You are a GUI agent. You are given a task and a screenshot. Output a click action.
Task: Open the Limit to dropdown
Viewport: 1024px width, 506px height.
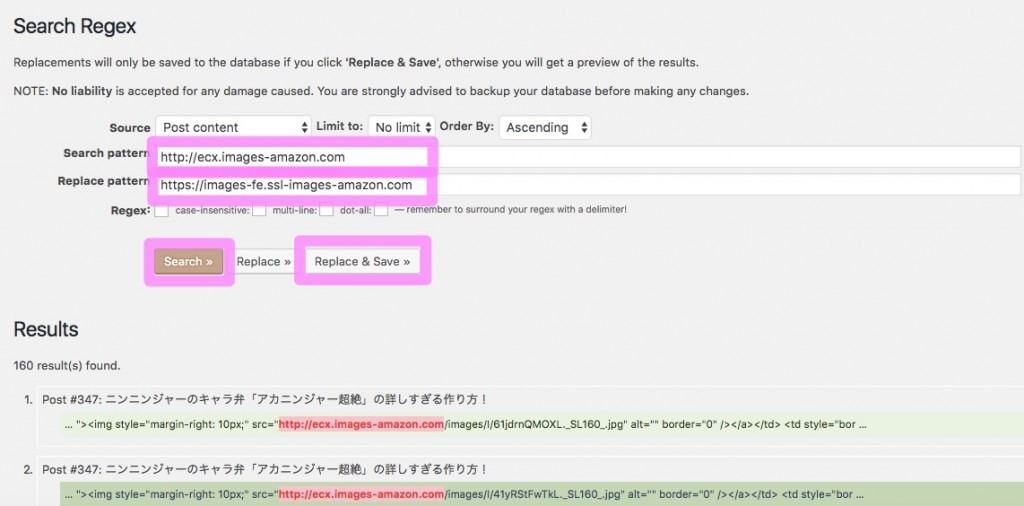pyautogui.click(x=402, y=127)
